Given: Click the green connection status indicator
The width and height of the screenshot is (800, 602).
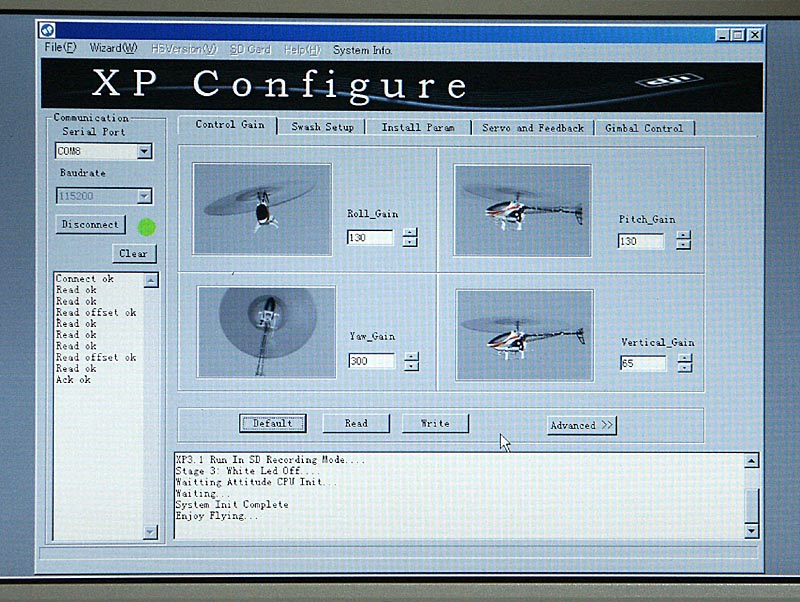Looking at the screenshot, I should (147, 227).
